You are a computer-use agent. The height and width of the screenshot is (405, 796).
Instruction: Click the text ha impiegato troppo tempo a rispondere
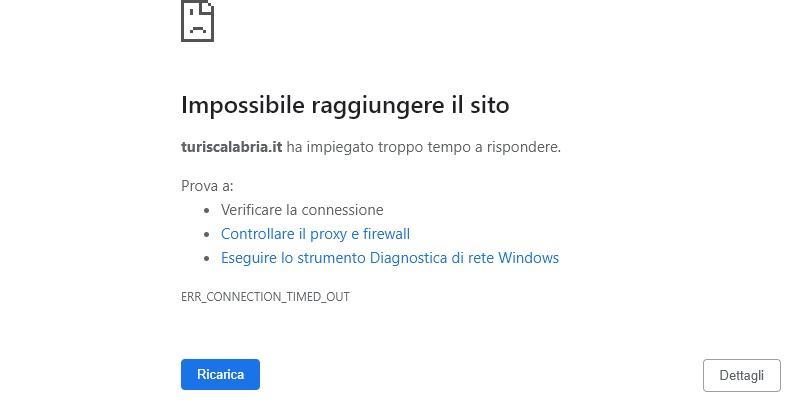pos(424,147)
